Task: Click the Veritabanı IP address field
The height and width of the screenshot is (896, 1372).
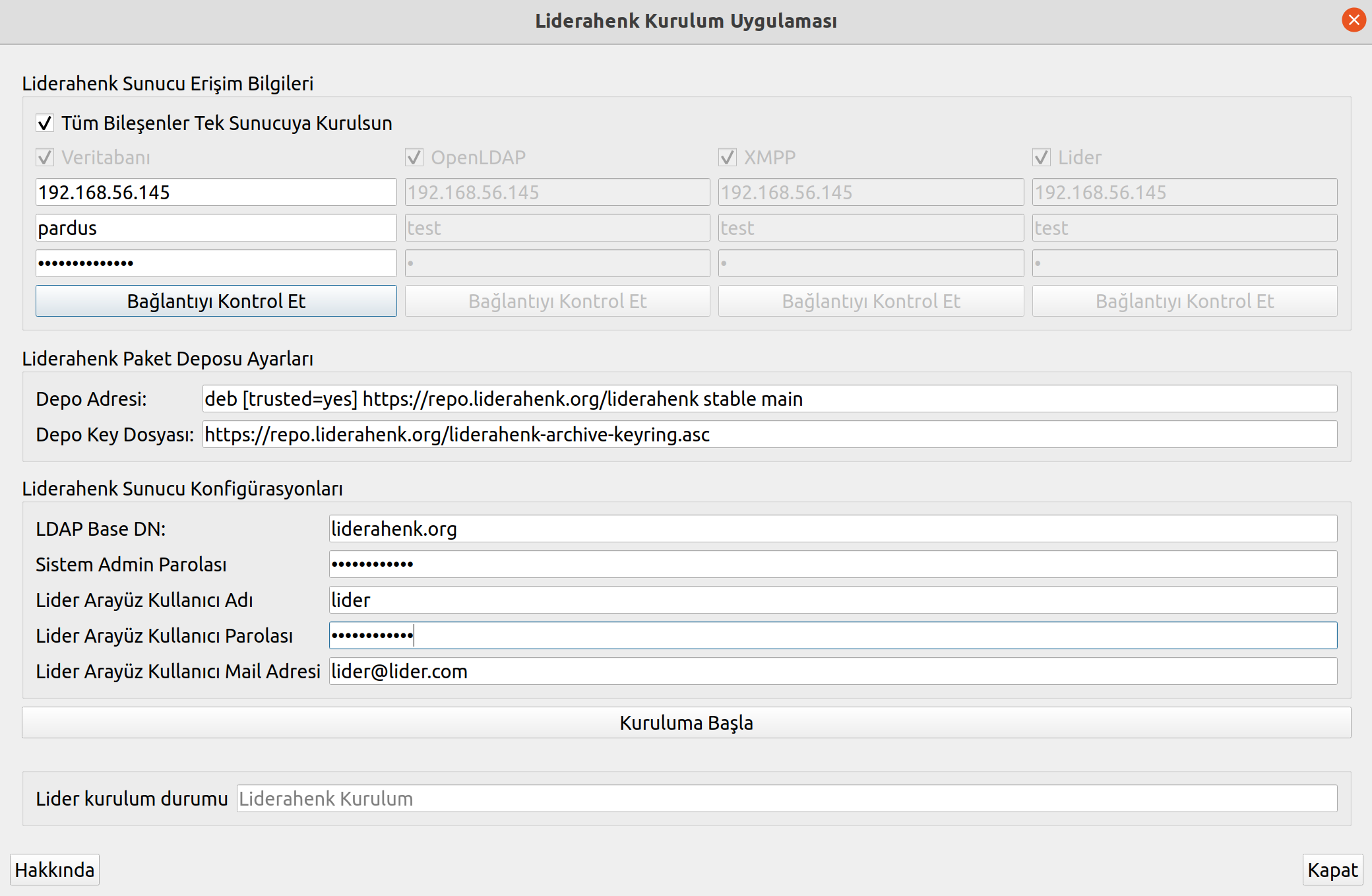Action: coord(216,192)
